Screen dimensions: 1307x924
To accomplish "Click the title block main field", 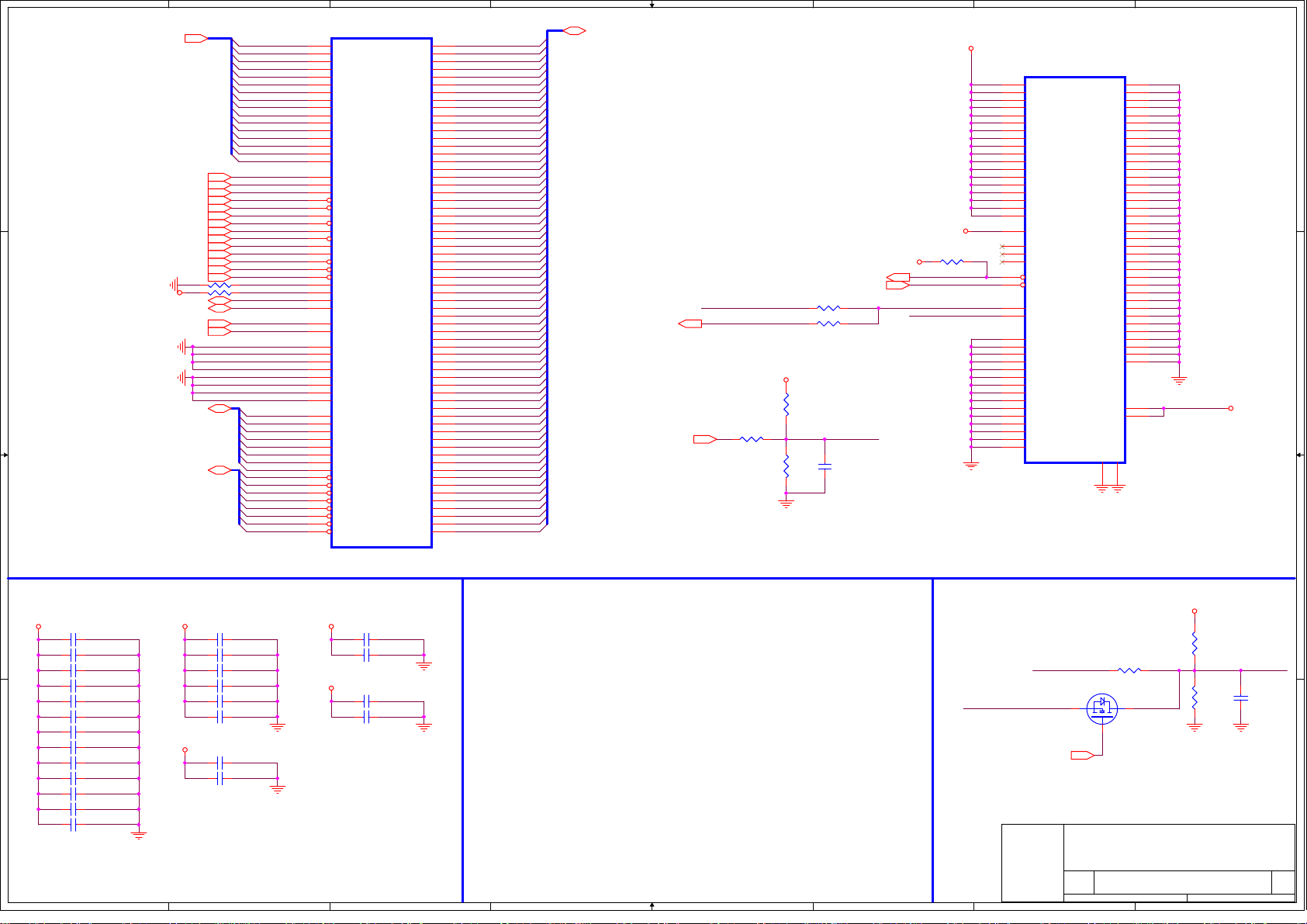I will (x=1179, y=847).
